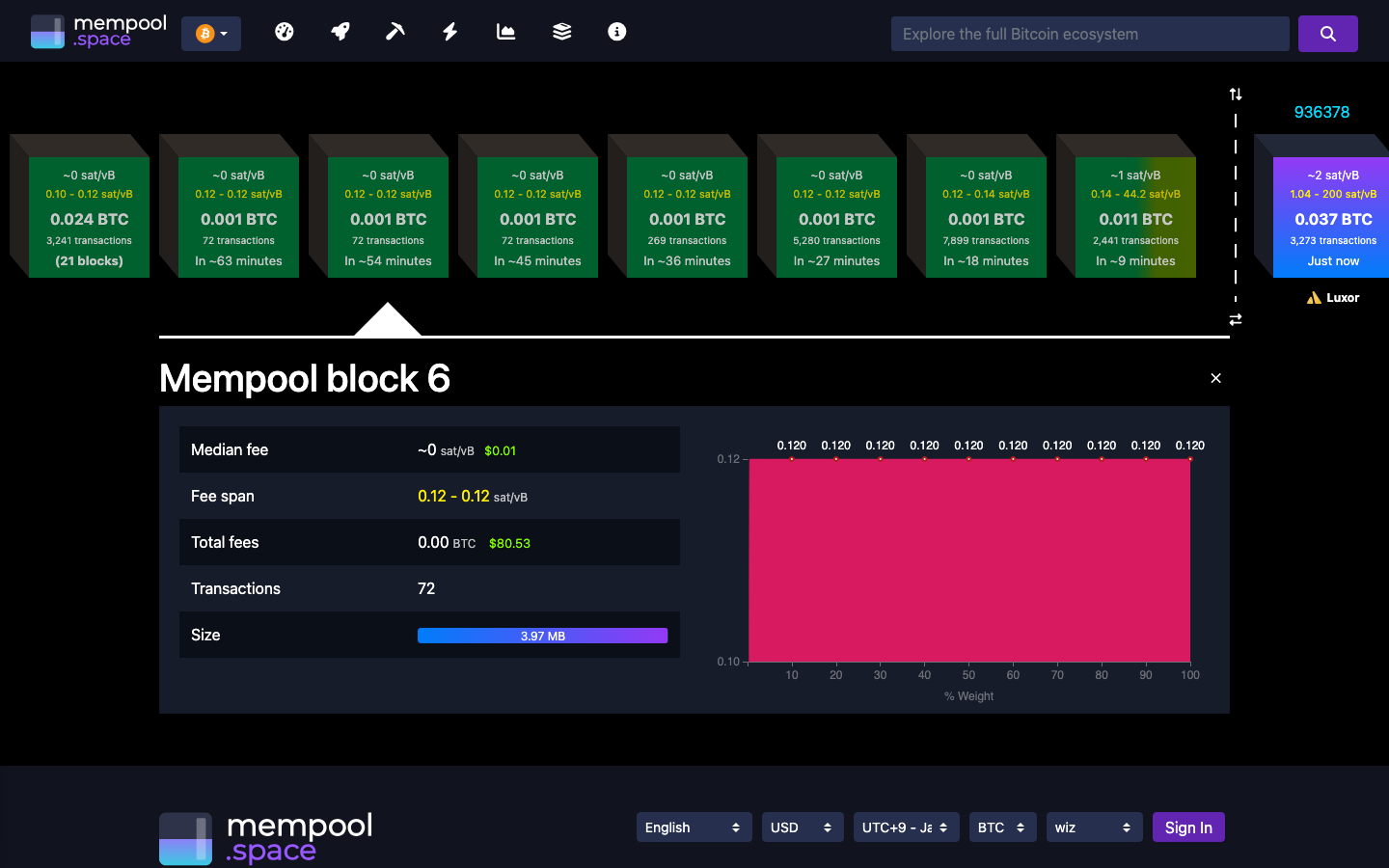The height and width of the screenshot is (868, 1389).
Task: Open the UTC+9 timezone dropdown
Action: pyautogui.click(x=906, y=827)
